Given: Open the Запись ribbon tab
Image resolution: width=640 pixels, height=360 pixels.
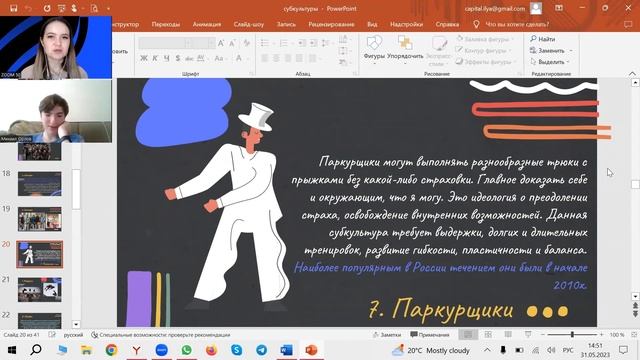Looking at the screenshot, I should click(x=286, y=24).
